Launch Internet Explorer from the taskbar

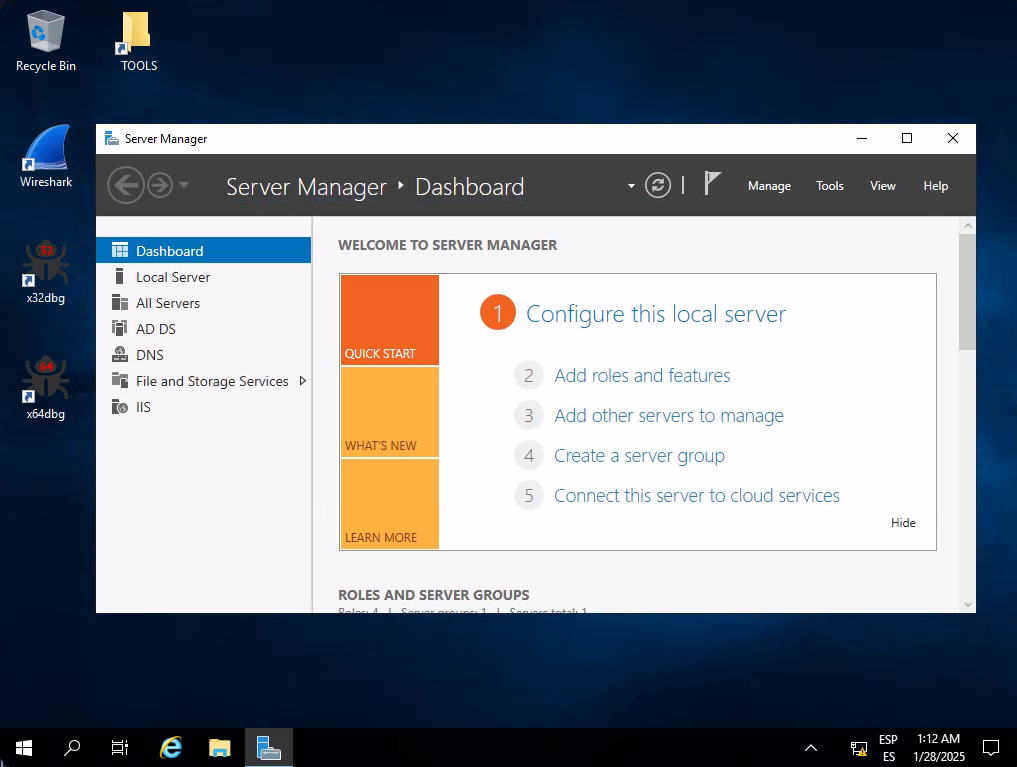coord(171,748)
